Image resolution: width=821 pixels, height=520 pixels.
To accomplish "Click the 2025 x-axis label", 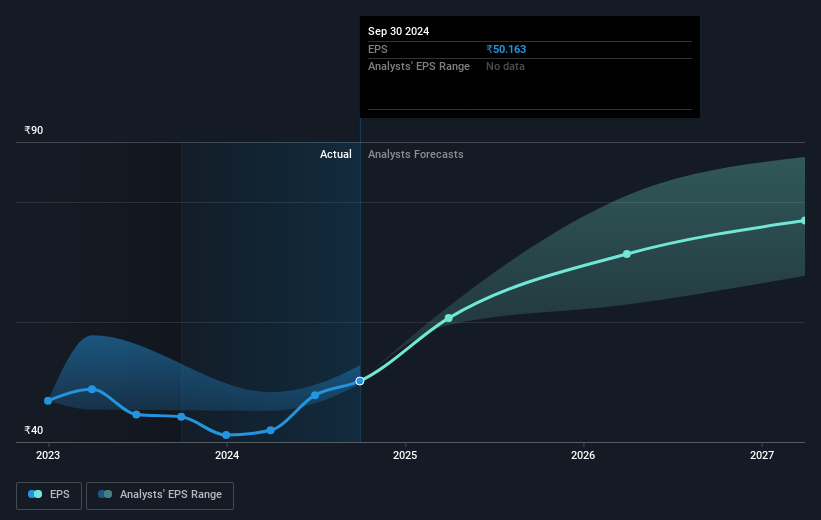I will (405, 456).
